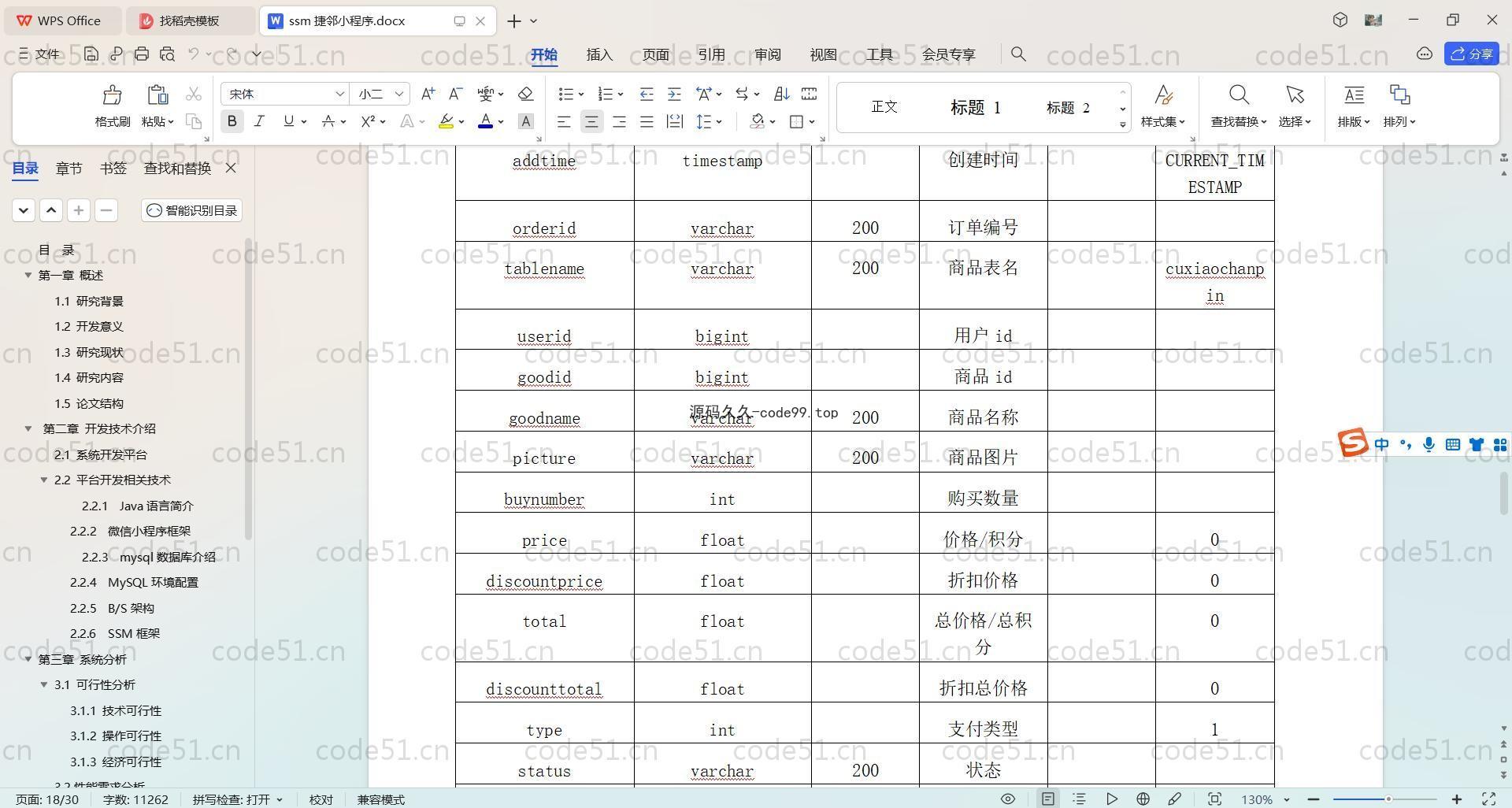Apply the 标题 1 style
The image size is (1512, 808).
pos(975,107)
